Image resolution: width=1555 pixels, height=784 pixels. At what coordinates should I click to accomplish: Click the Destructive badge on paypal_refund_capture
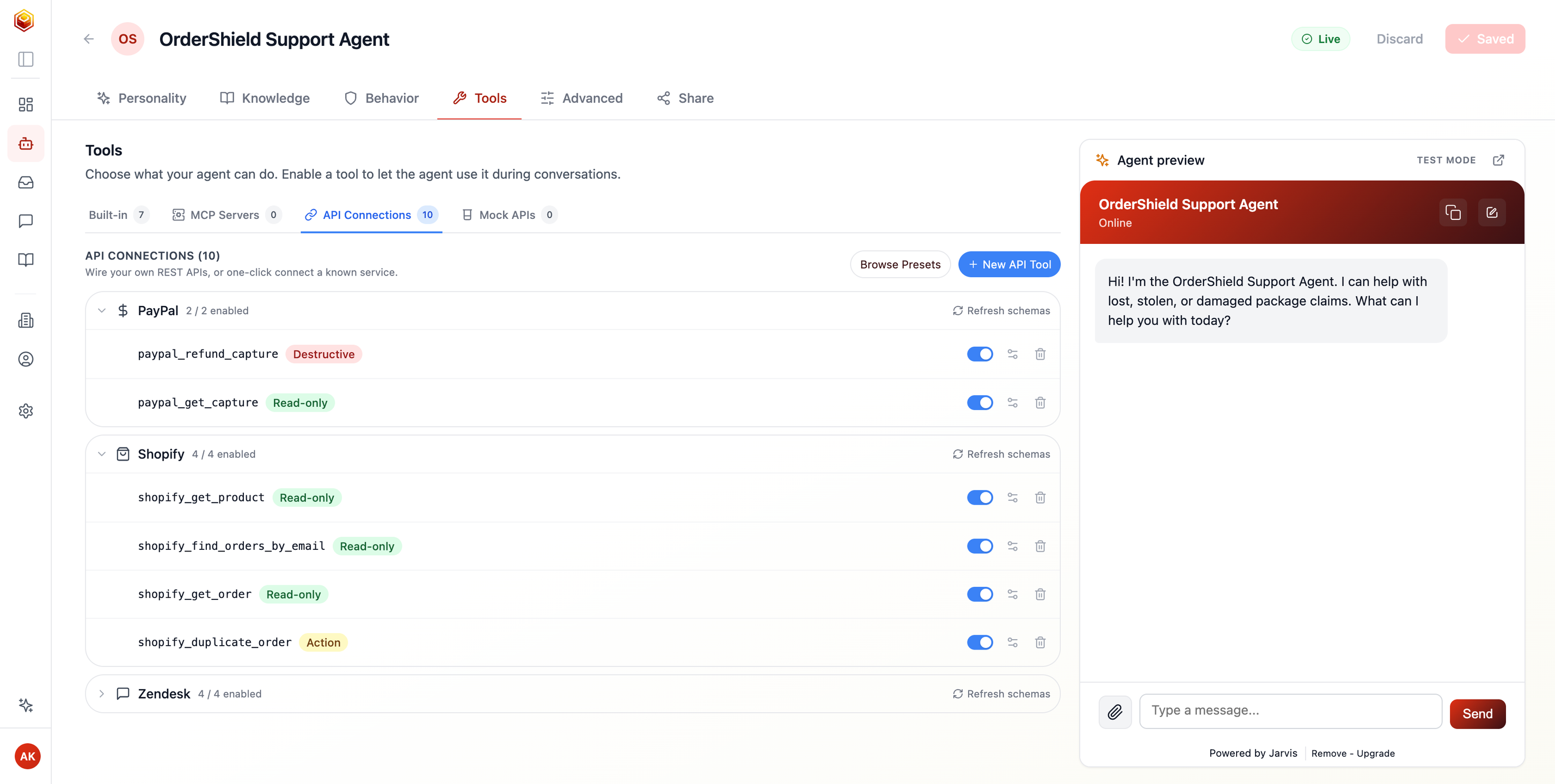(x=323, y=354)
